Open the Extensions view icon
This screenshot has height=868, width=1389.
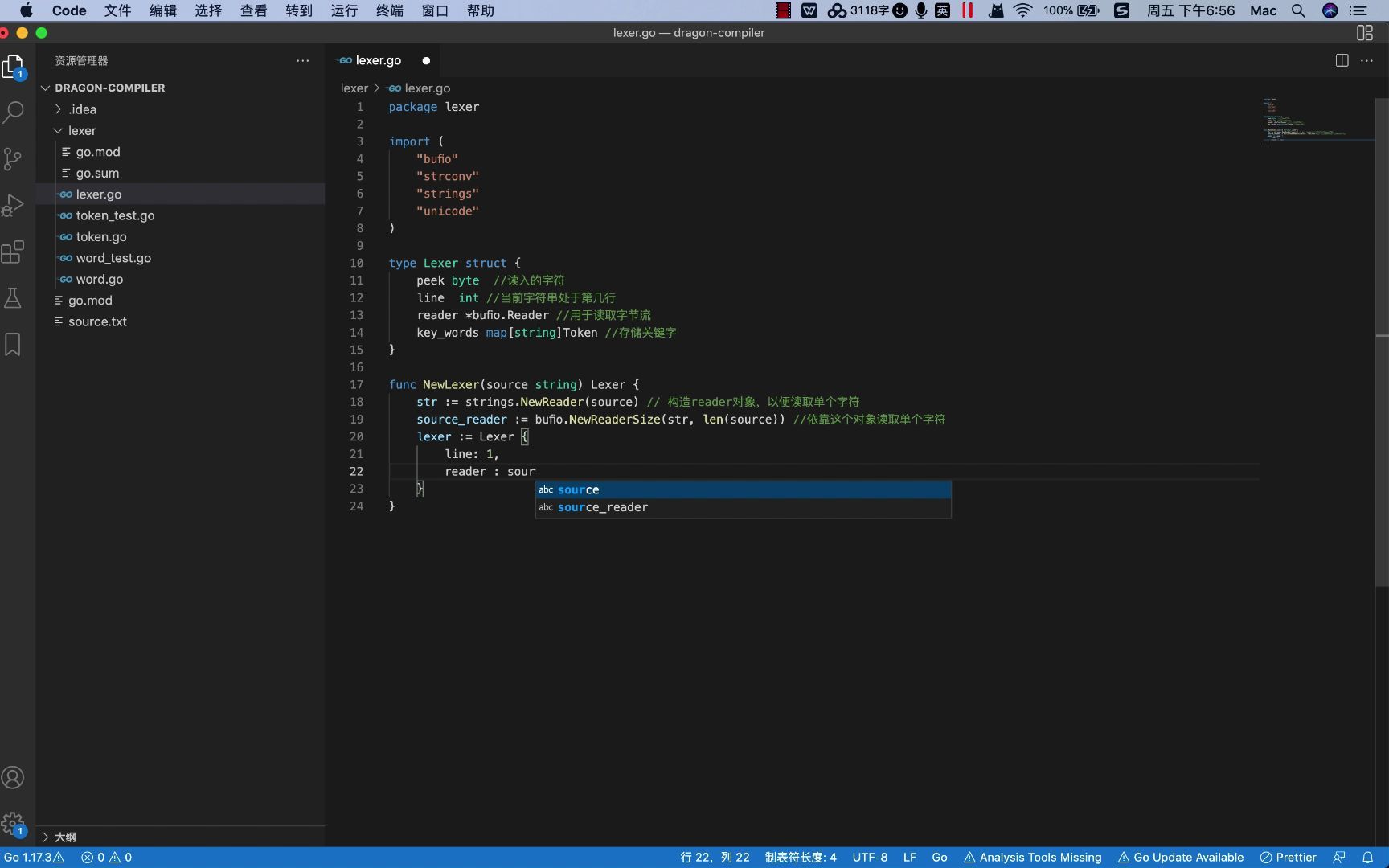point(14,252)
